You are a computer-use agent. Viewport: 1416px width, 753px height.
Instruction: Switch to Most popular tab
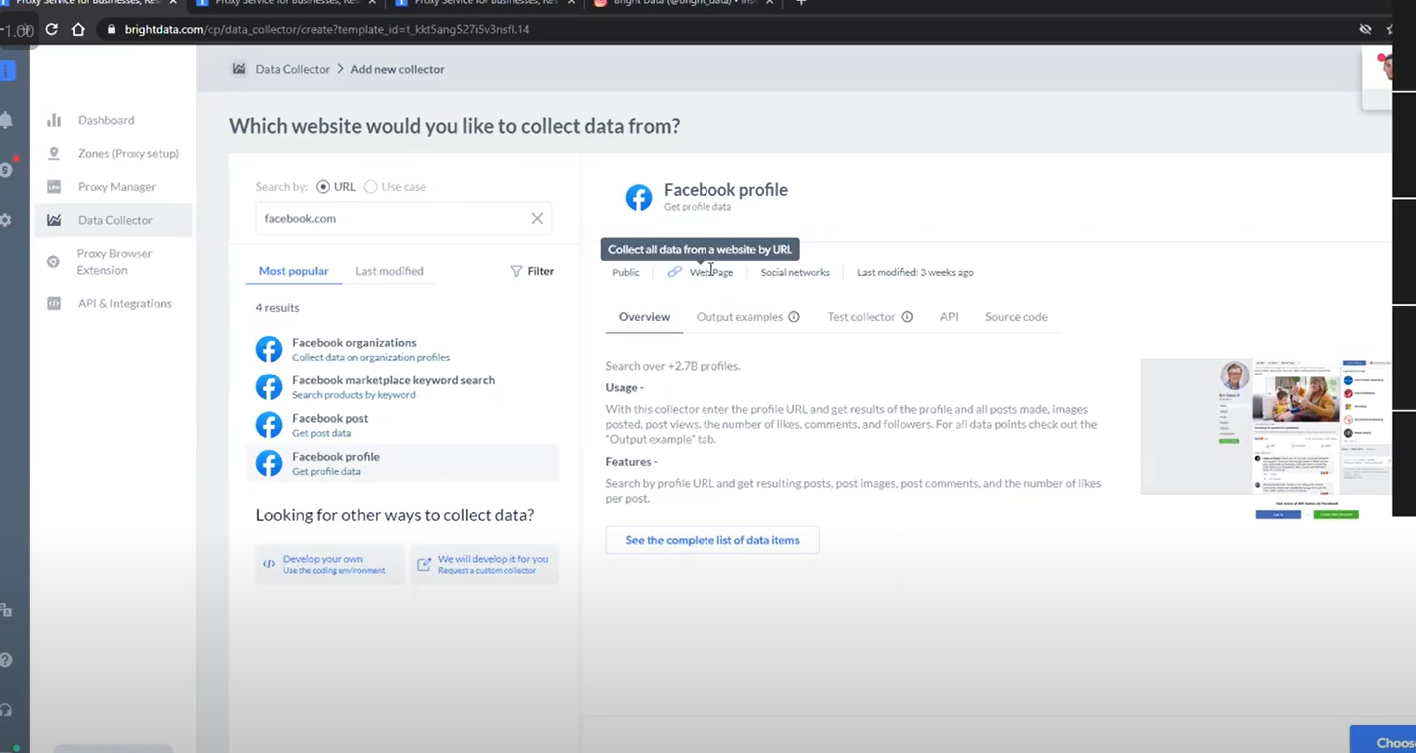294,271
